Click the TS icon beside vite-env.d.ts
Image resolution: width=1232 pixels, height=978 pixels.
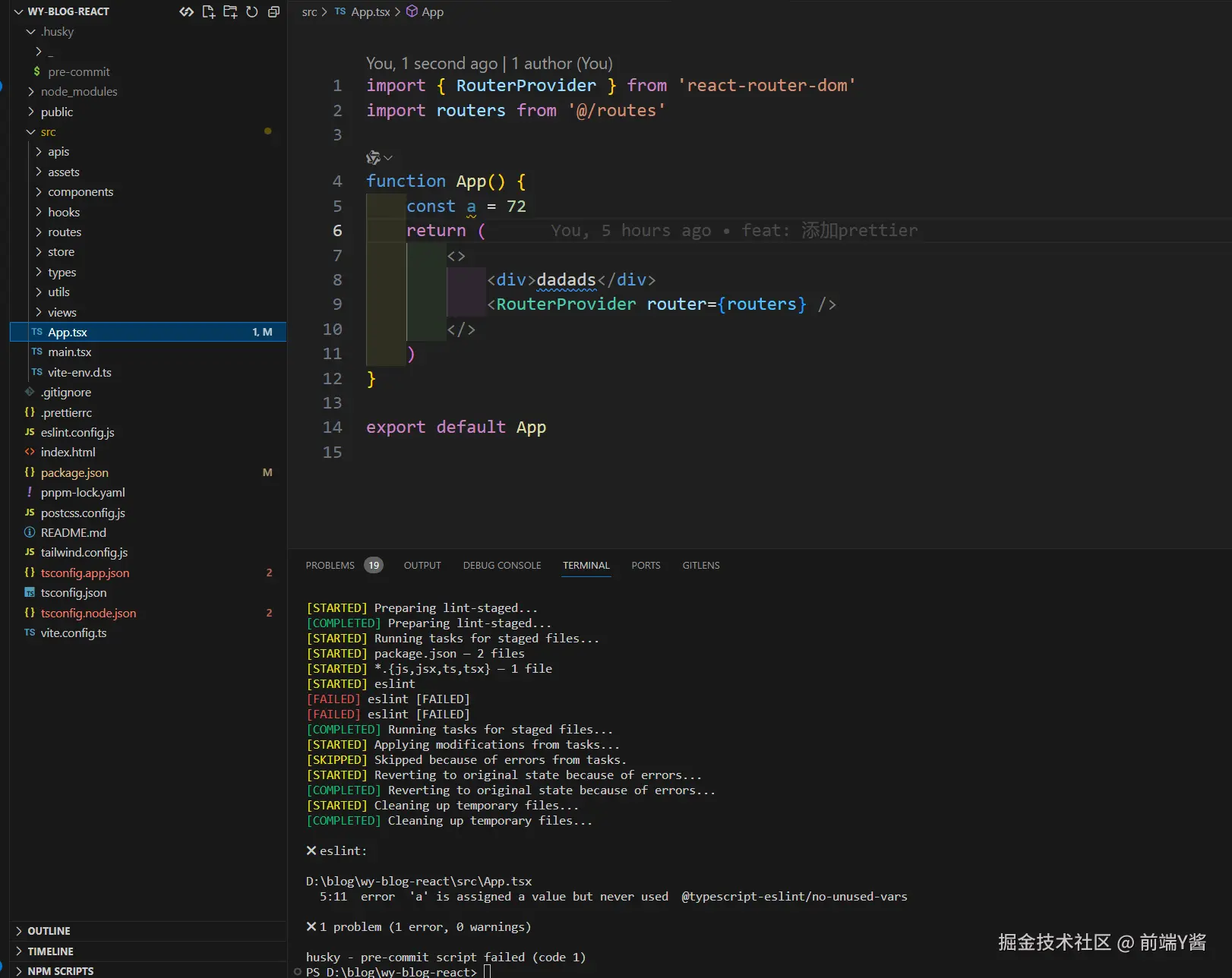pos(36,372)
